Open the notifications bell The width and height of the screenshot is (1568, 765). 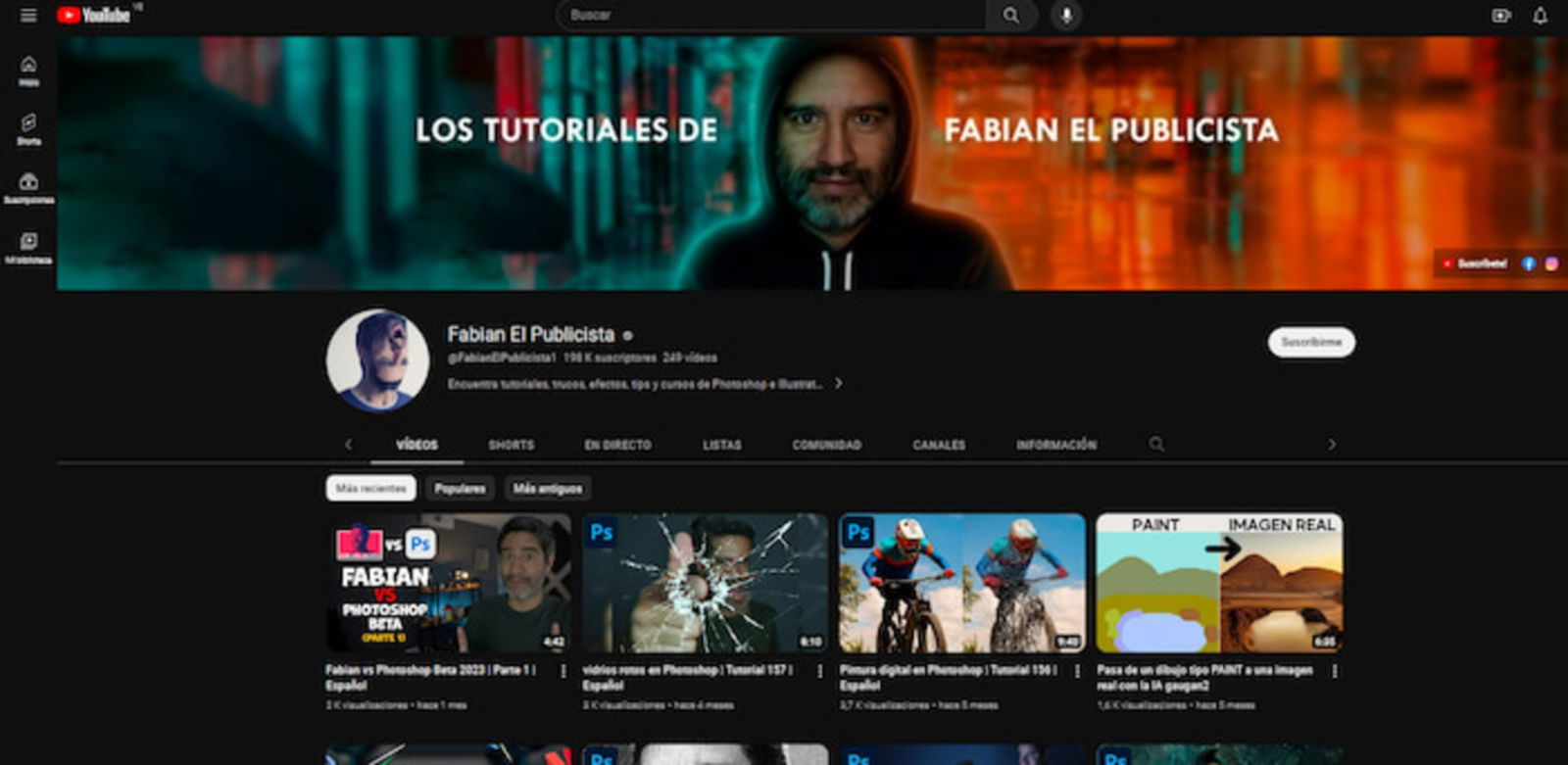click(1541, 16)
